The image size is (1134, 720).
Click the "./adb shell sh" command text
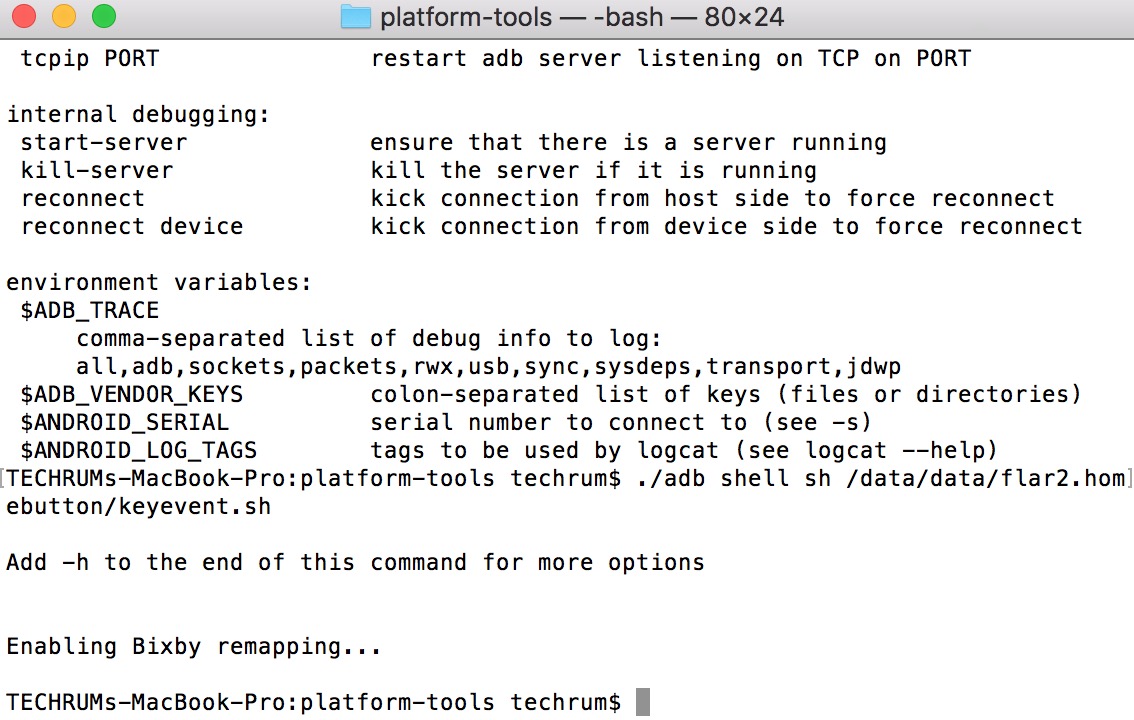(x=733, y=478)
